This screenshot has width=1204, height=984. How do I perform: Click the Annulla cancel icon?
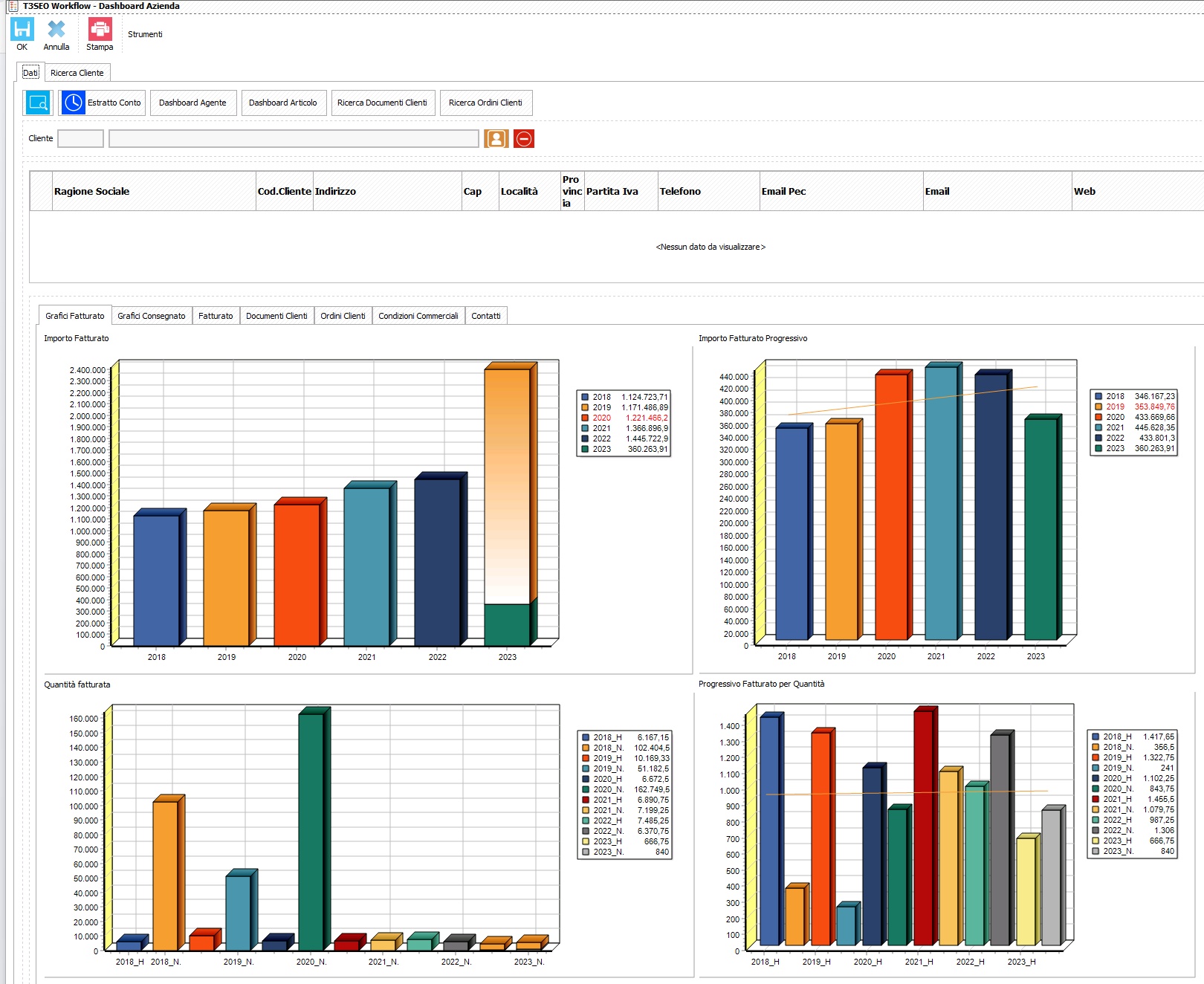point(56,29)
